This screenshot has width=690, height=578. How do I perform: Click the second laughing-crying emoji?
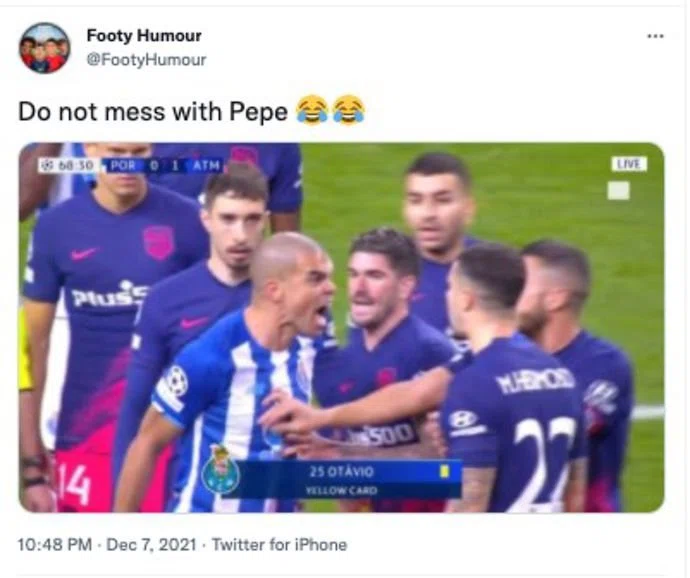(x=348, y=109)
